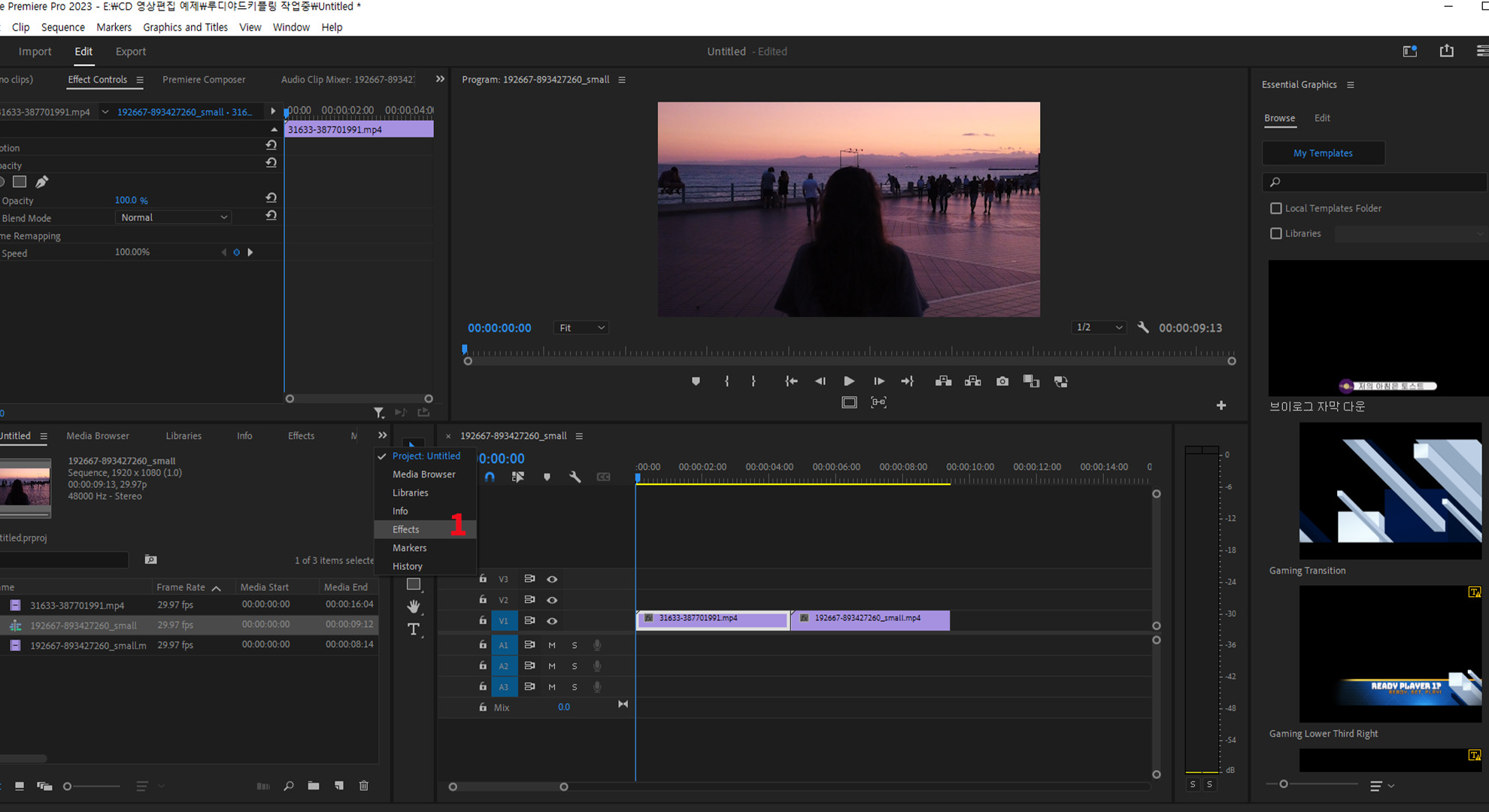This screenshot has height=812, width=1489.
Task: Open the Sequence menu
Action: 63,27
